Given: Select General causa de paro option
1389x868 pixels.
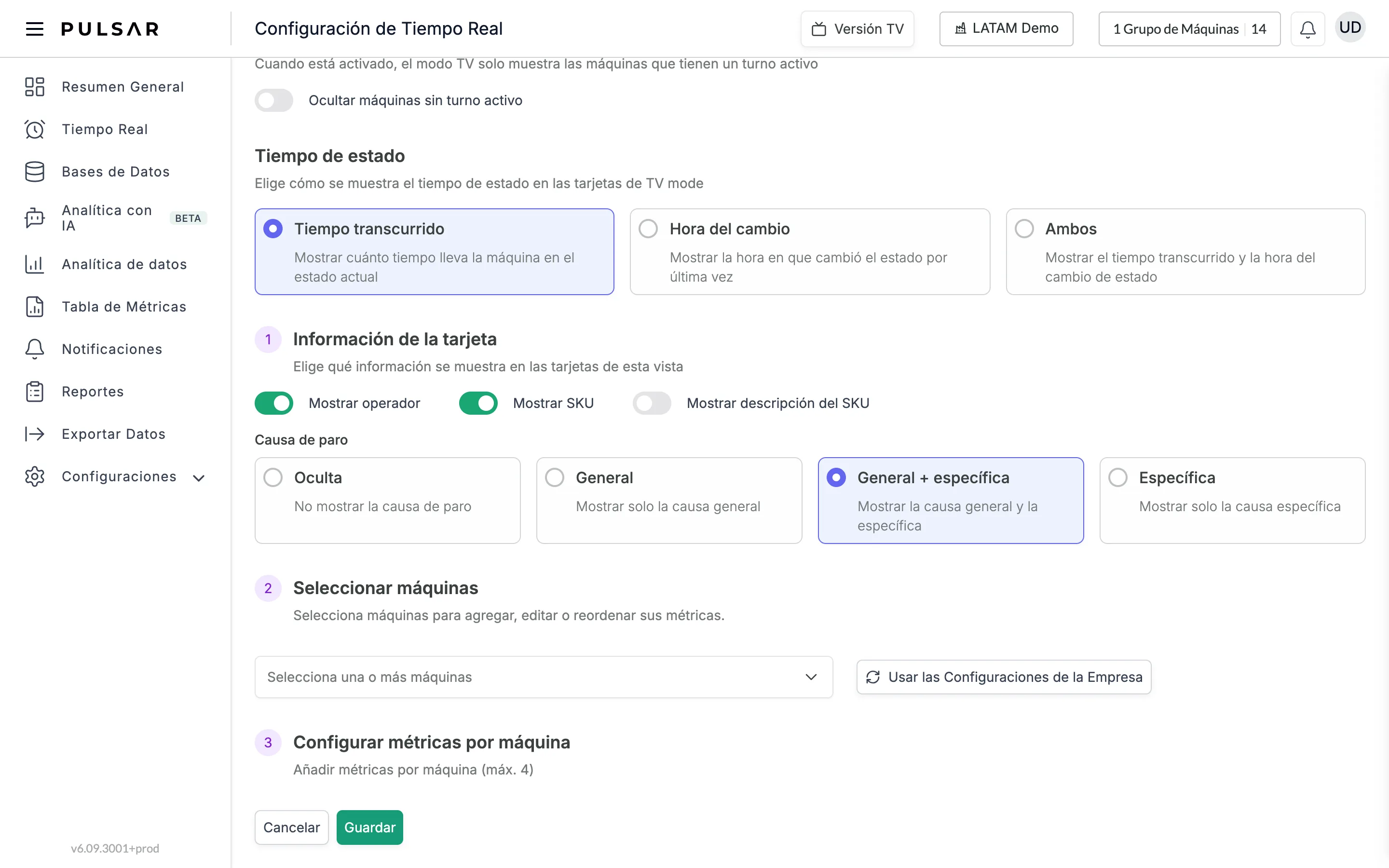Looking at the screenshot, I should pyautogui.click(x=669, y=501).
